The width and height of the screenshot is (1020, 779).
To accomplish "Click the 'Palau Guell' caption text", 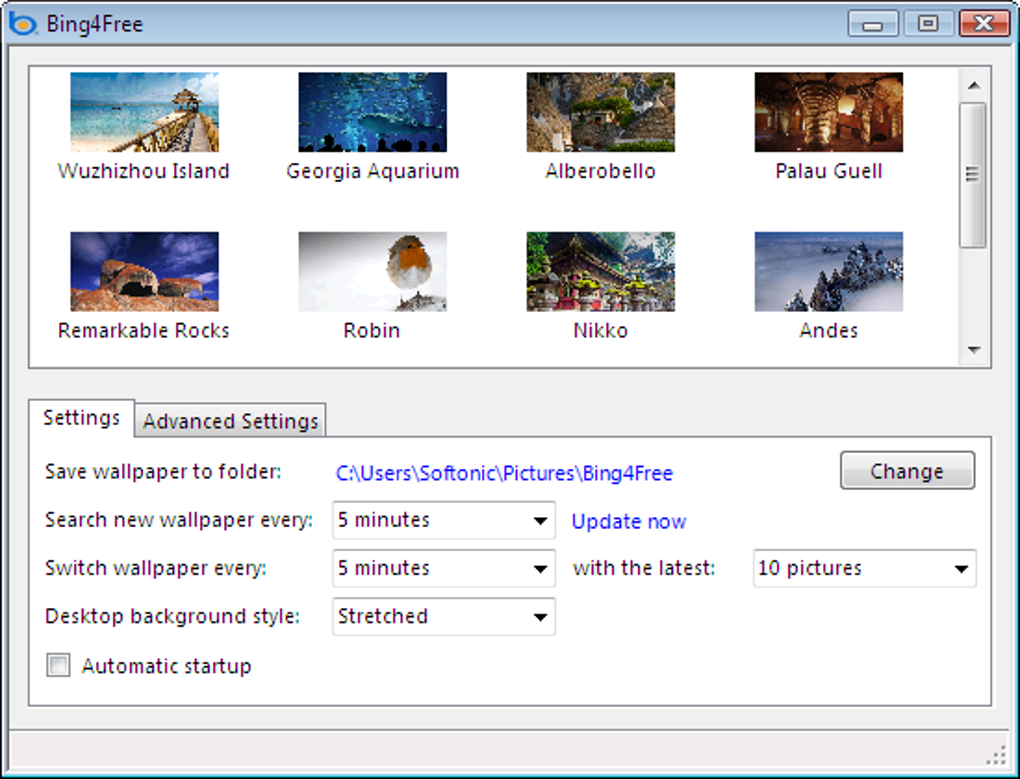I will 829,171.
